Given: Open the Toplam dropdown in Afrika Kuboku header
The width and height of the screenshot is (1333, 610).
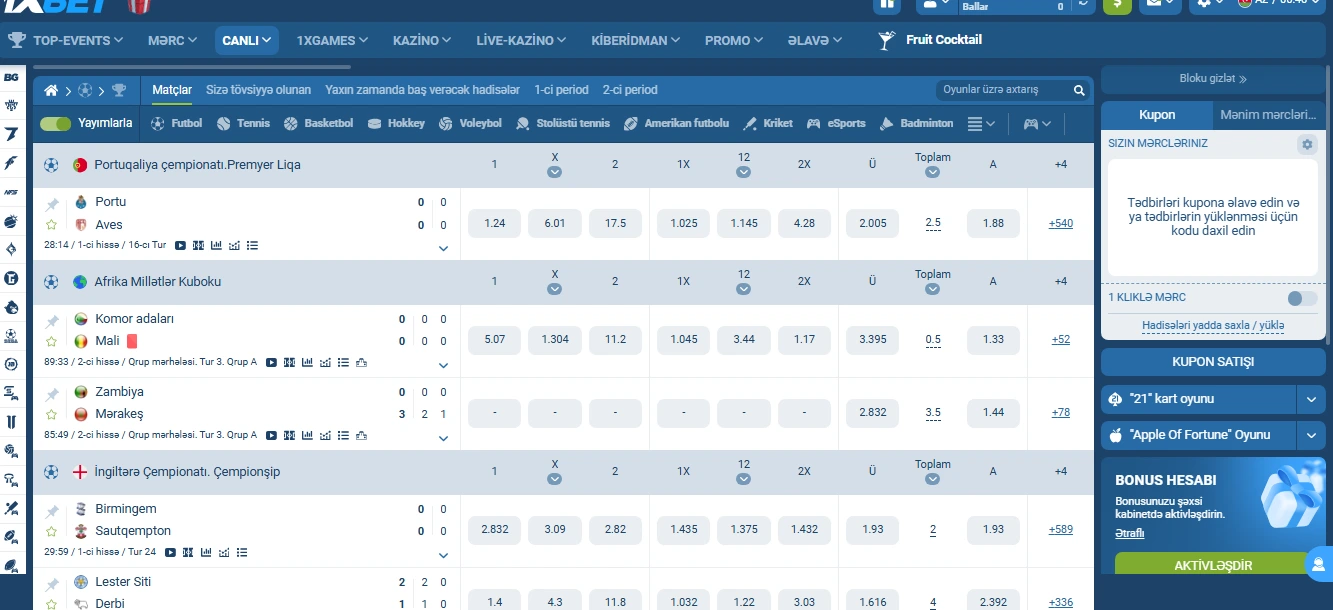Looking at the screenshot, I should pyautogui.click(x=932, y=289).
